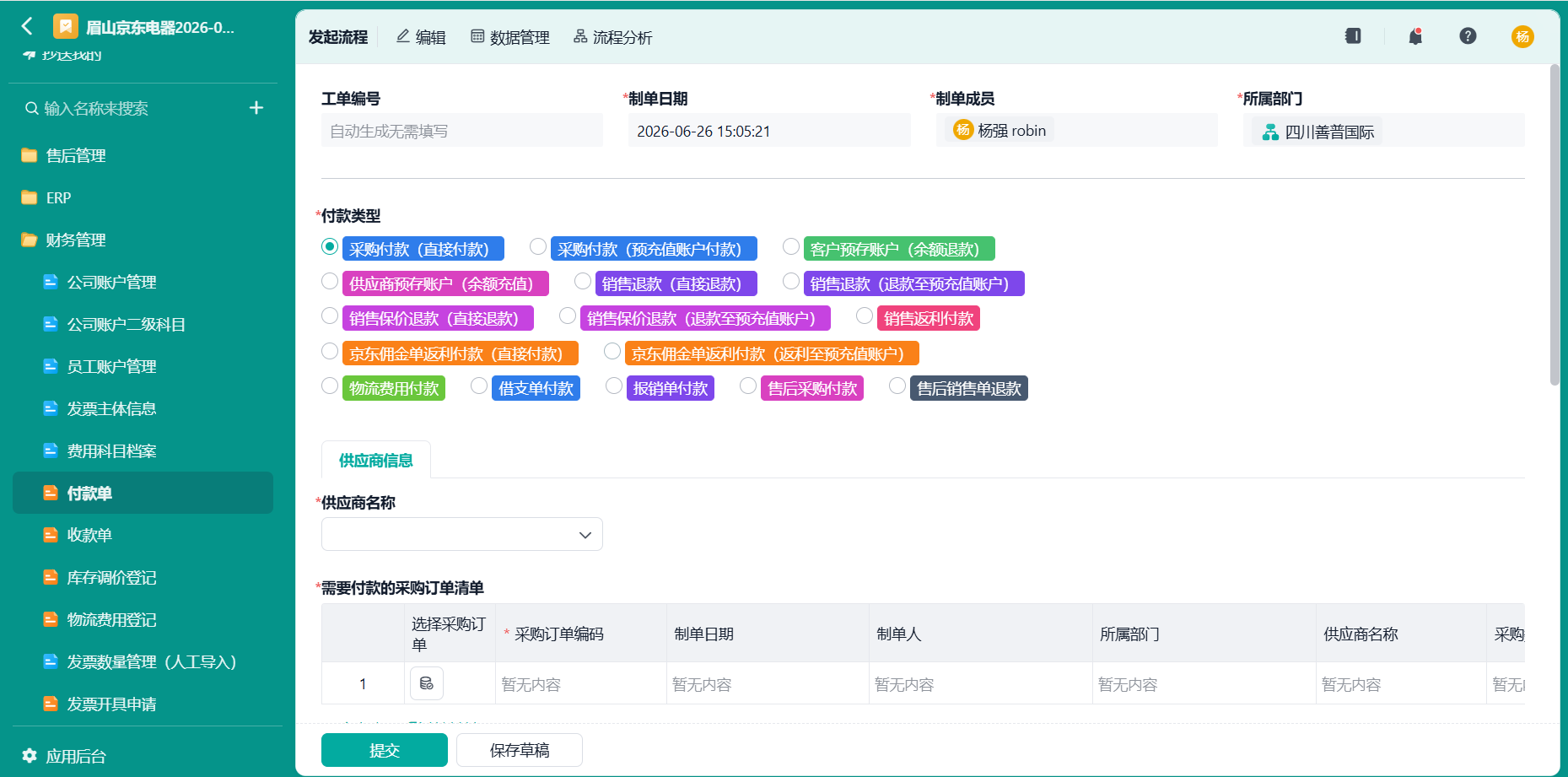
Task: Click member chip 杨强 robin
Action: (x=1000, y=131)
